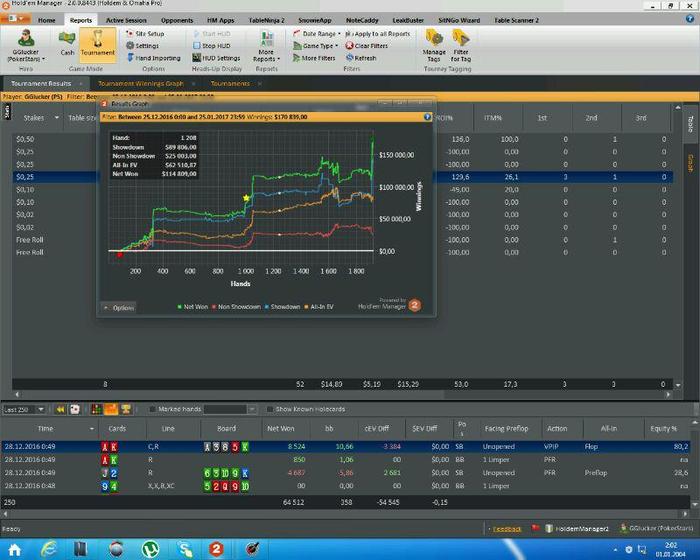The height and width of the screenshot is (560, 700).
Task: Open the Table Scanner 2 tab
Action: pos(517,20)
